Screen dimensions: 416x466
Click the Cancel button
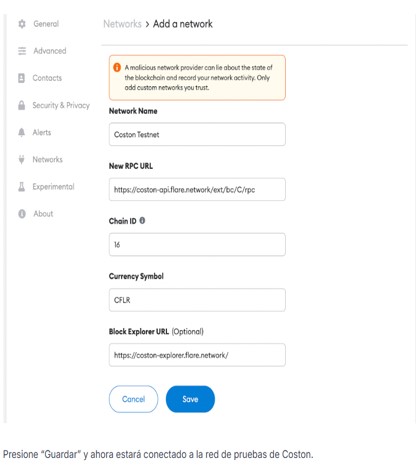(133, 399)
